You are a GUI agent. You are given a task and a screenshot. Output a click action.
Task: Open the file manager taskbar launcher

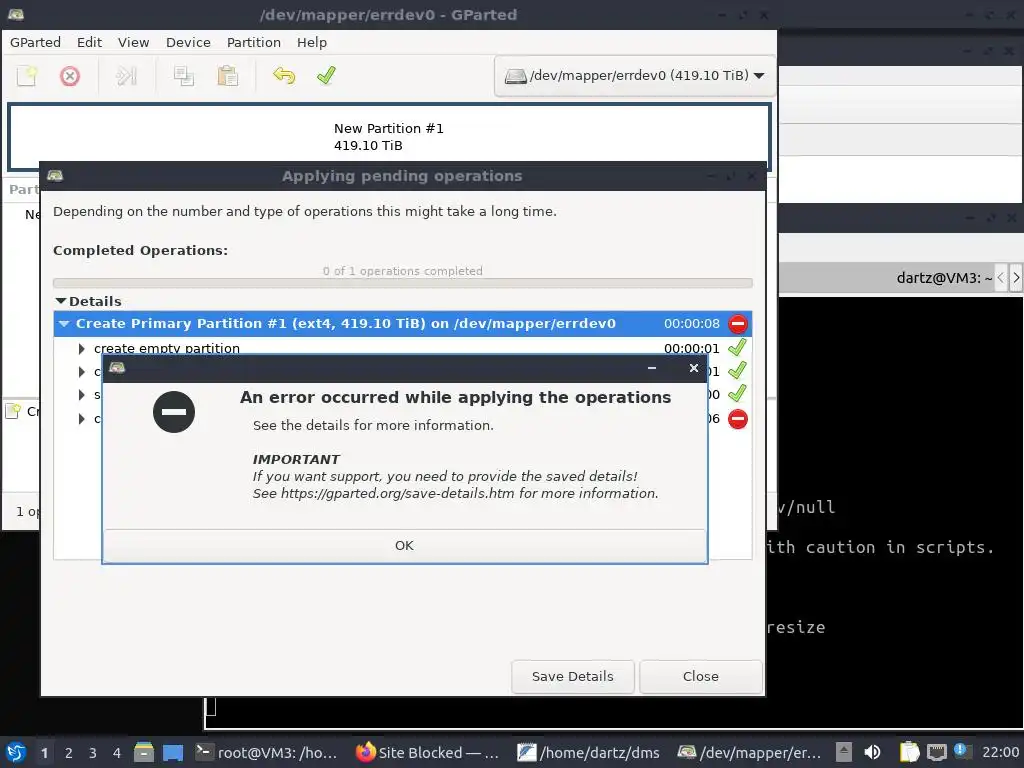tap(144, 752)
